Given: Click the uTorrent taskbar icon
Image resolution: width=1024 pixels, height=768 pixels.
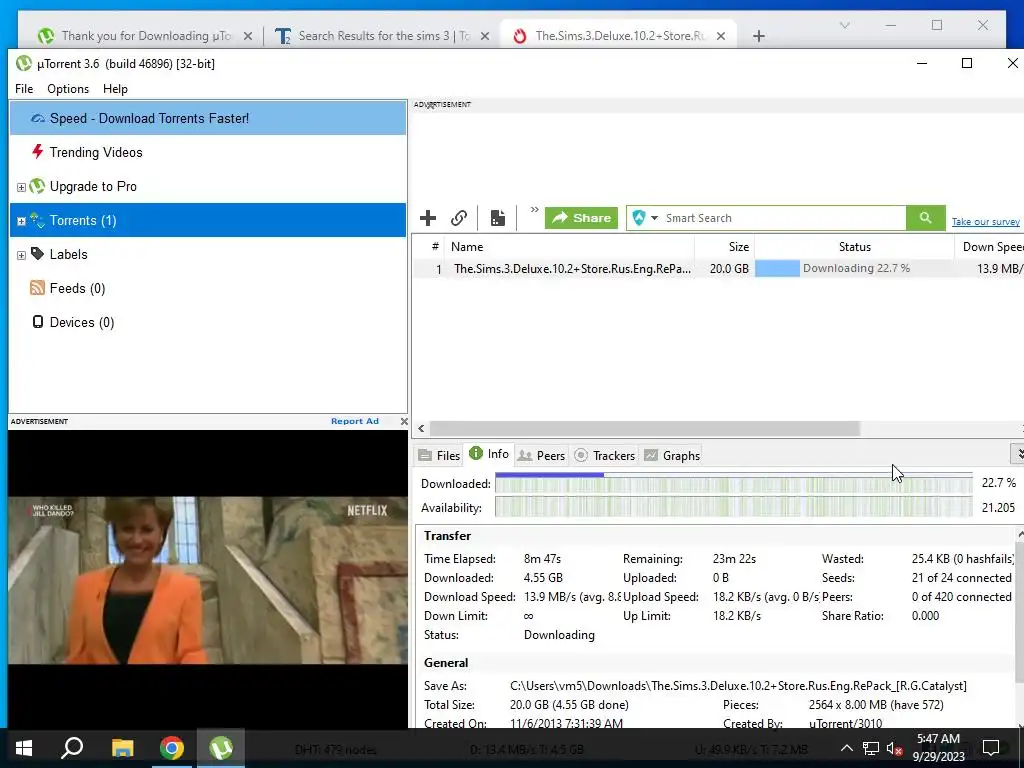Looking at the screenshot, I should click(x=221, y=748).
